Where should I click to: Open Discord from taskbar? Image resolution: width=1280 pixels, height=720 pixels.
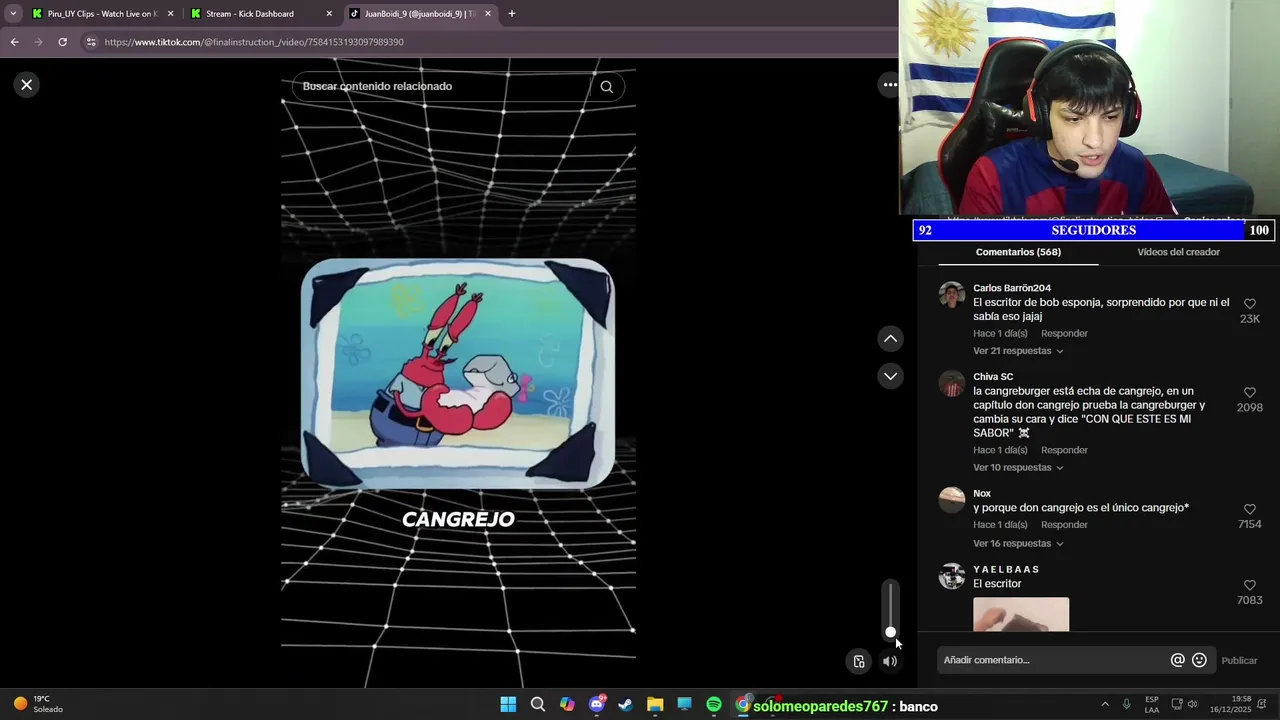point(597,705)
